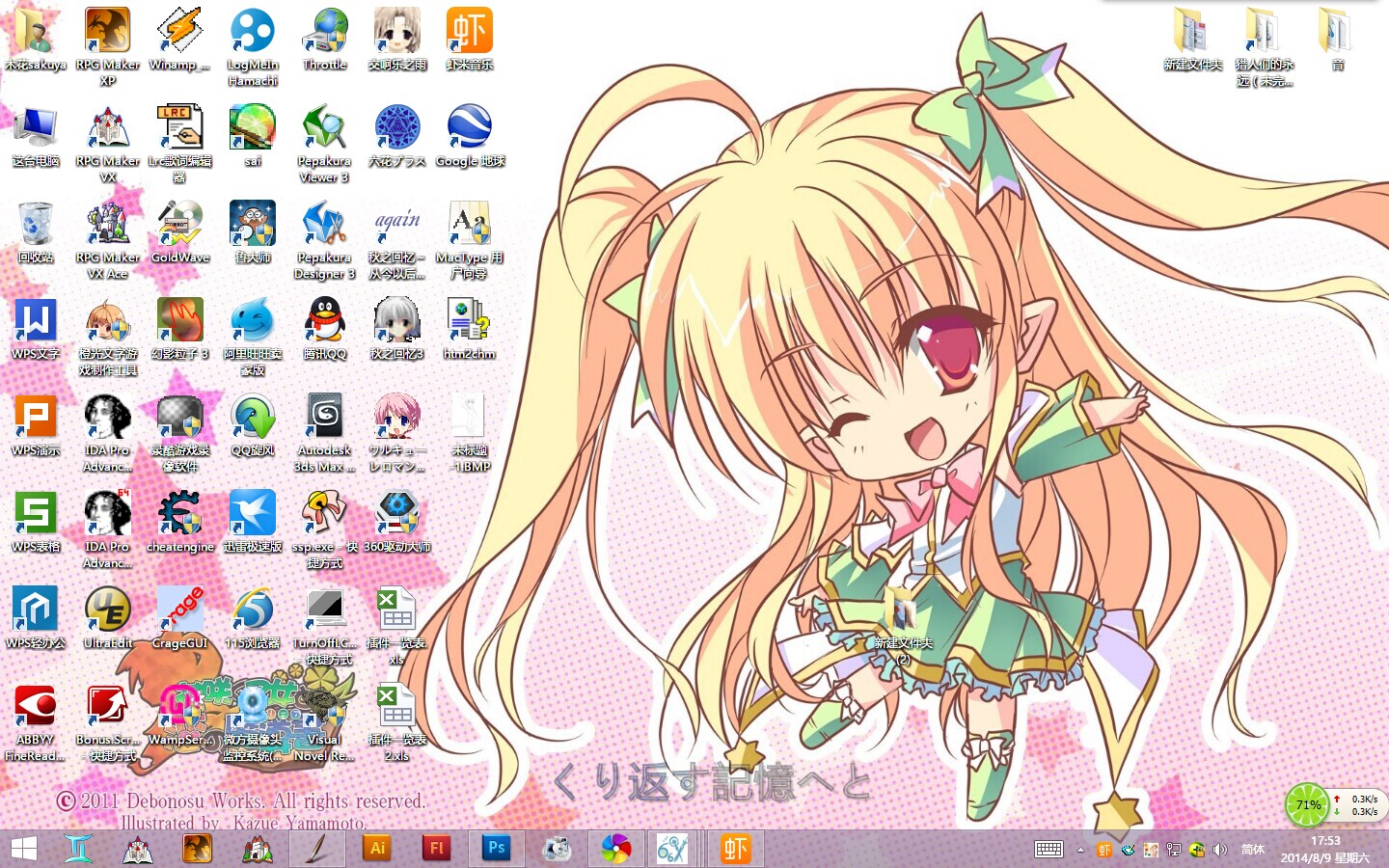Open the 虾米音乐 desktop icon
Viewport: 1389px width, 868px height.
(x=470, y=39)
